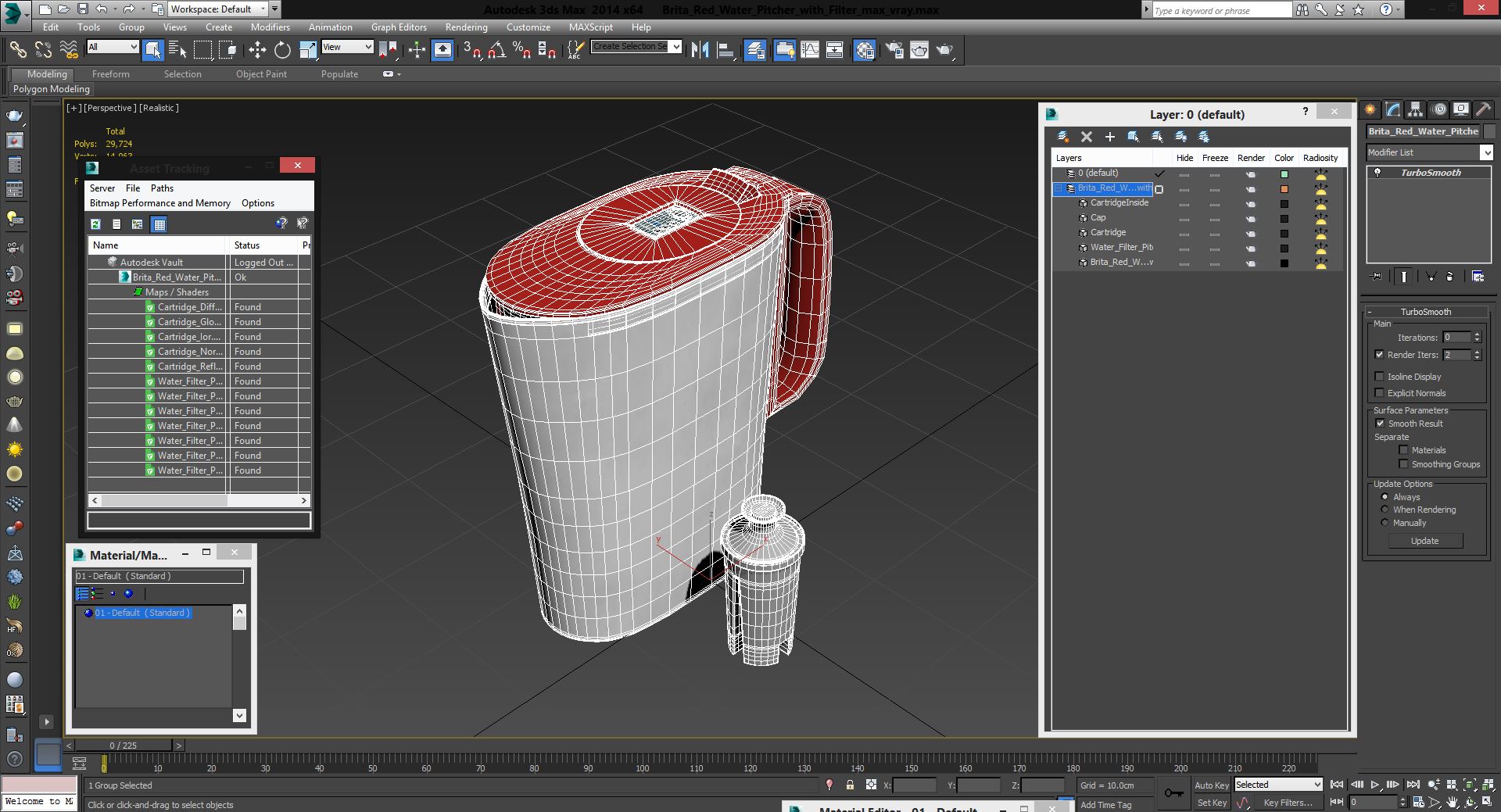
Task: Open the Create command panel tab
Action: tap(1370, 109)
